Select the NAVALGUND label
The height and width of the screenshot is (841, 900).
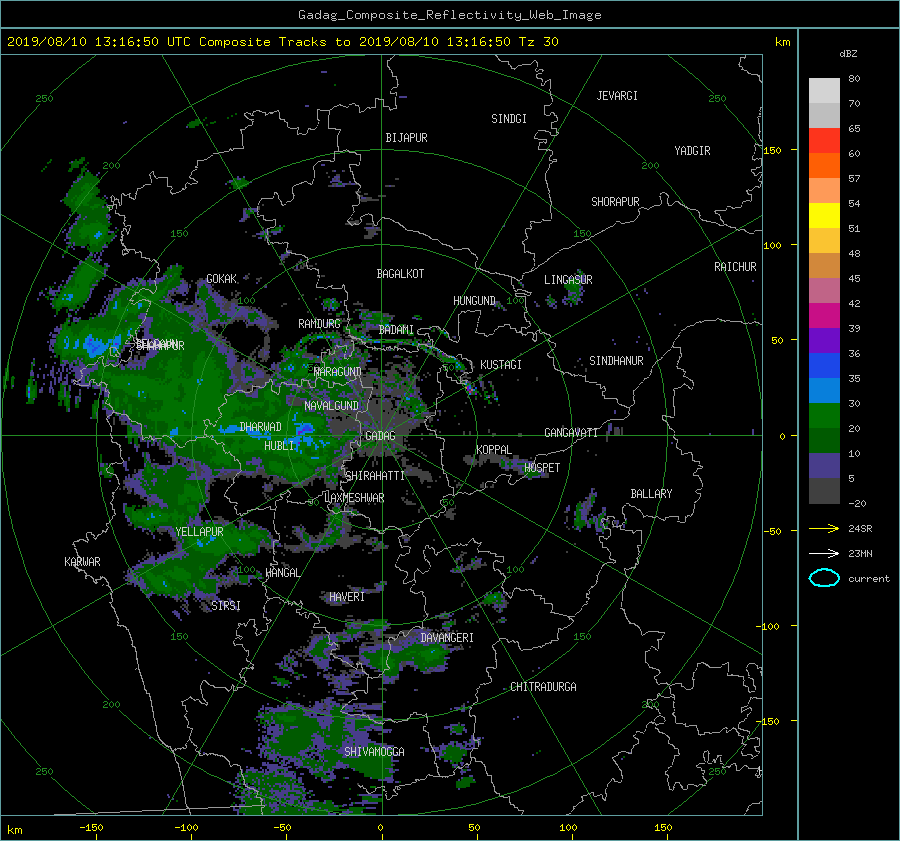click(331, 406)
